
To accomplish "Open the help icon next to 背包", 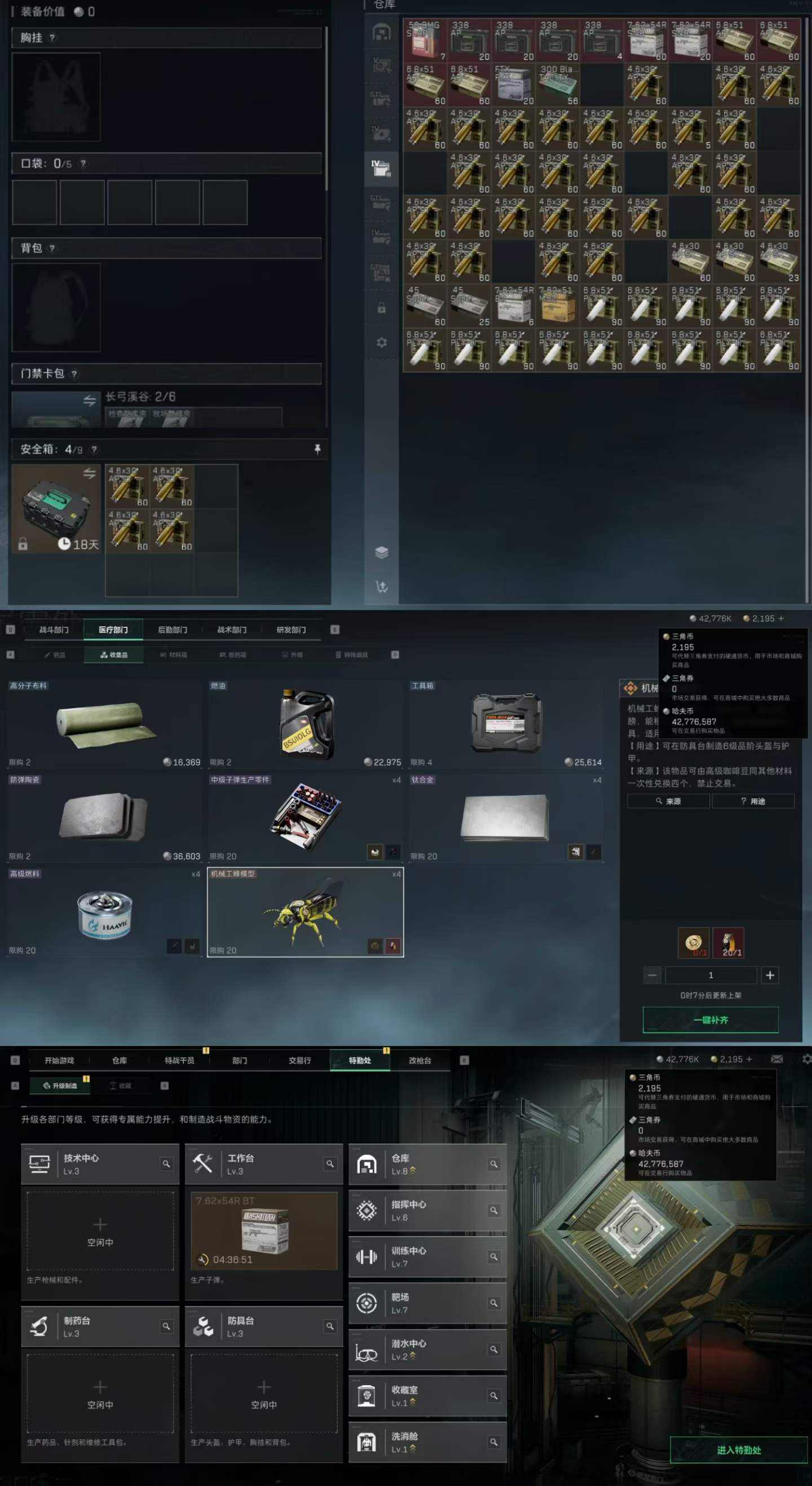I will 52,248.
